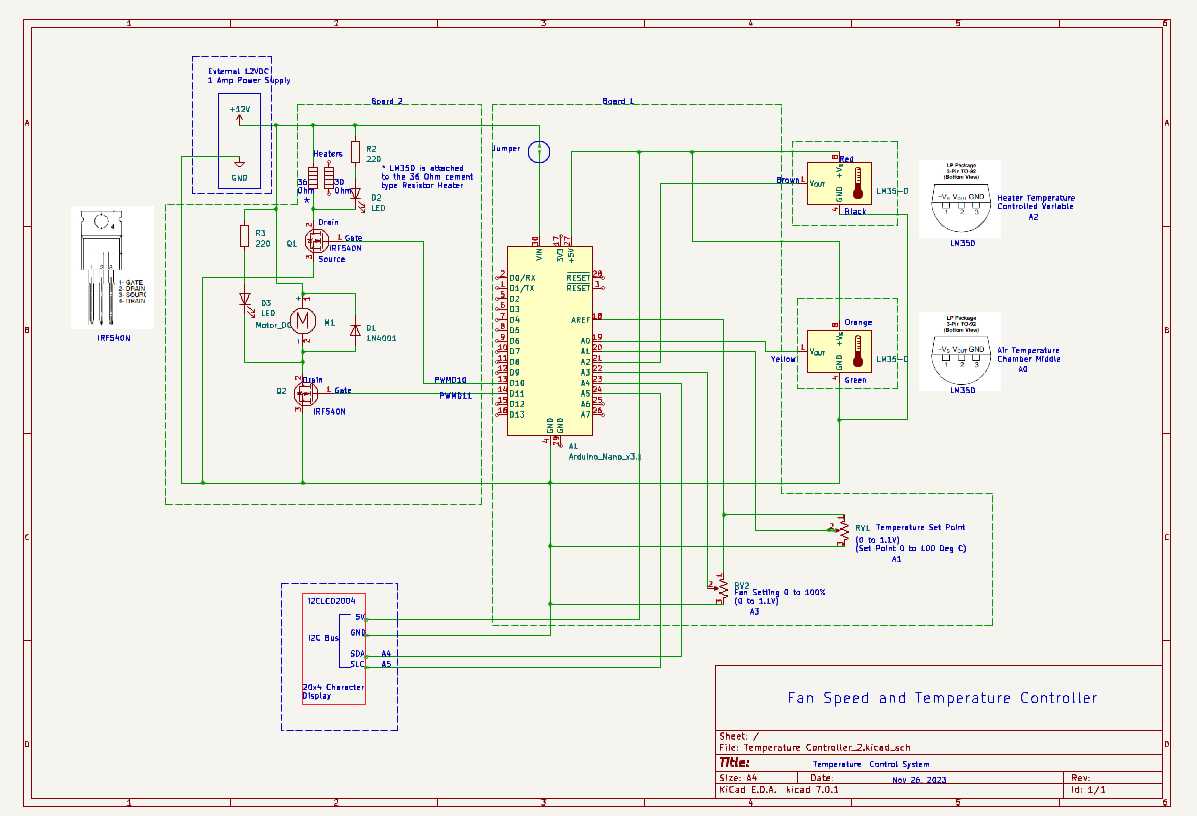Viewport: 1197px width, 816px height.
Task: Select the heater LM35 sensor with Brown output
Action: click(x=839, y=183)
